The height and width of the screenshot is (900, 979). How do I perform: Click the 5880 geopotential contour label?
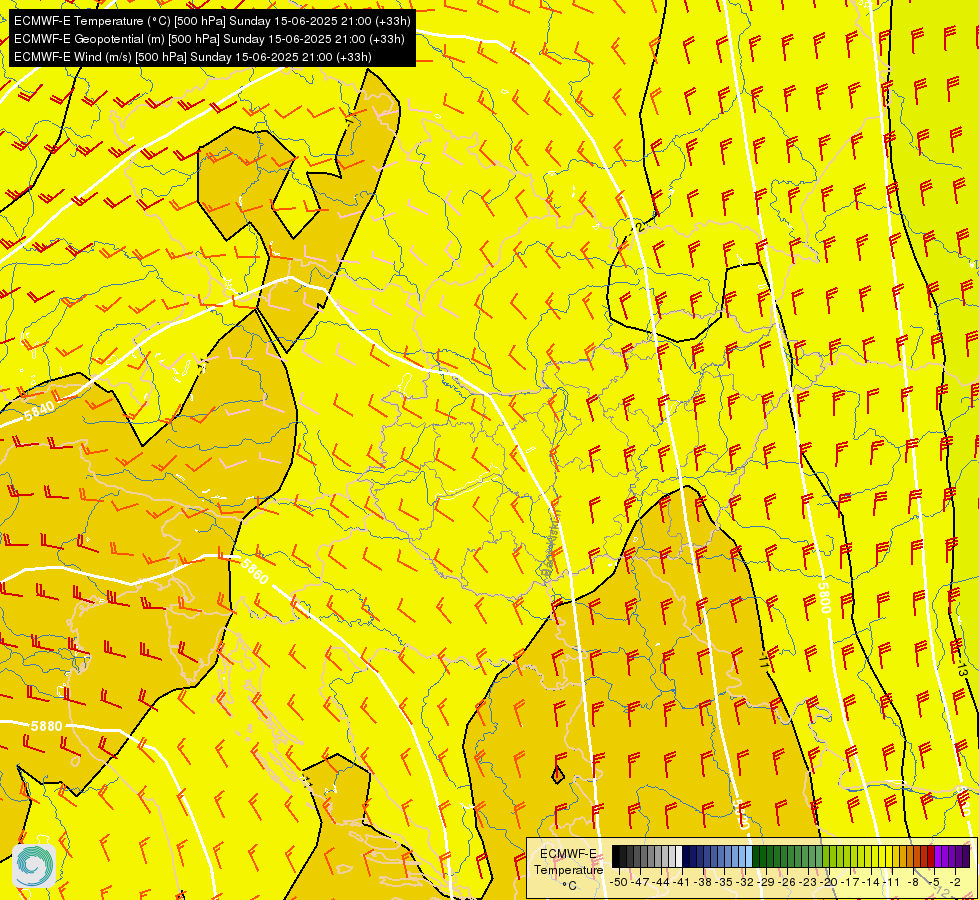click(x=46, y=726)
